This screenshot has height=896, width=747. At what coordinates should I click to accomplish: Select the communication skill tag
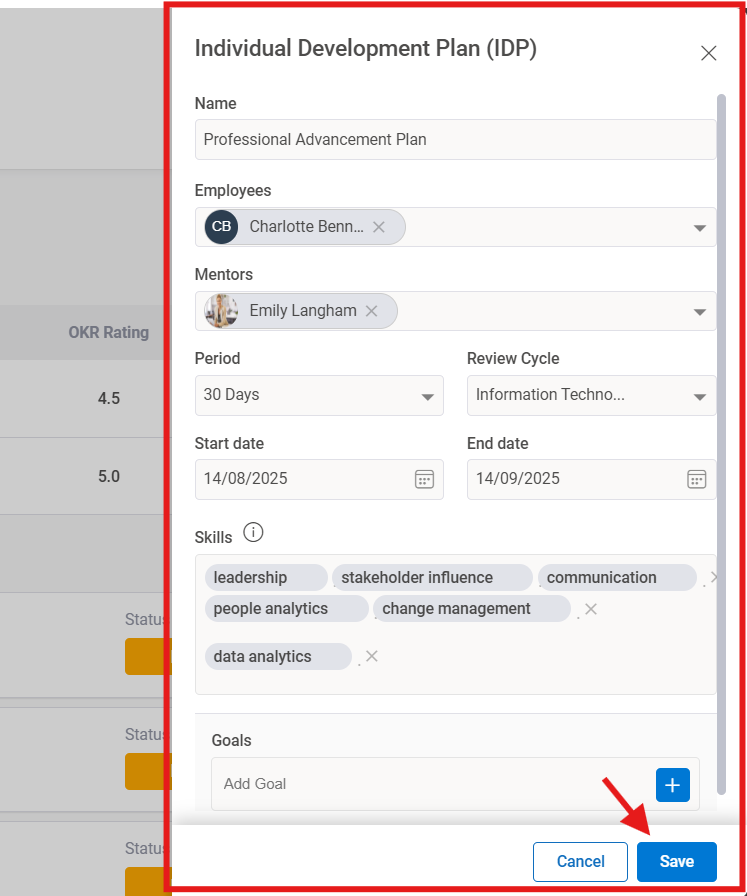pos(617,578)
